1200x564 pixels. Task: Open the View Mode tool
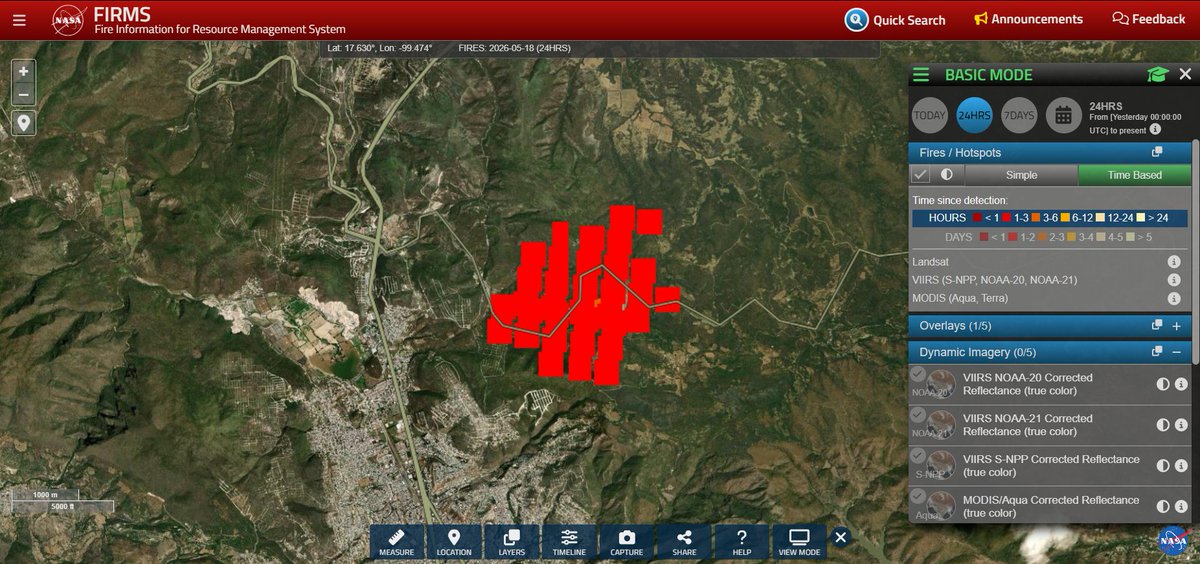click(x=799, y=542)
